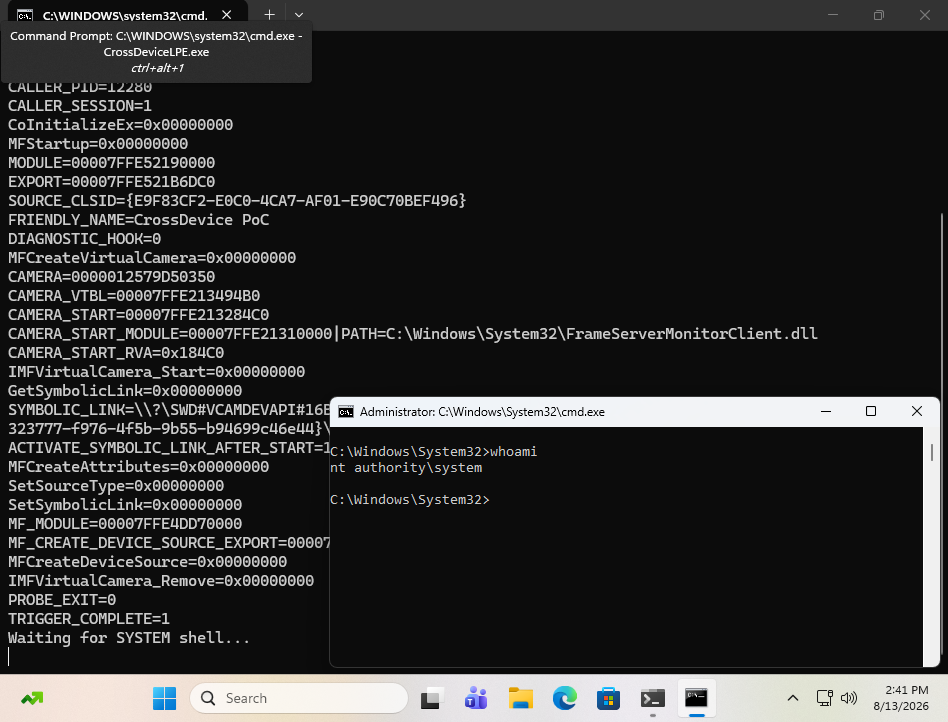Click the 'Waiting for SYSTEM shell...' line

(x=128, y=638)
